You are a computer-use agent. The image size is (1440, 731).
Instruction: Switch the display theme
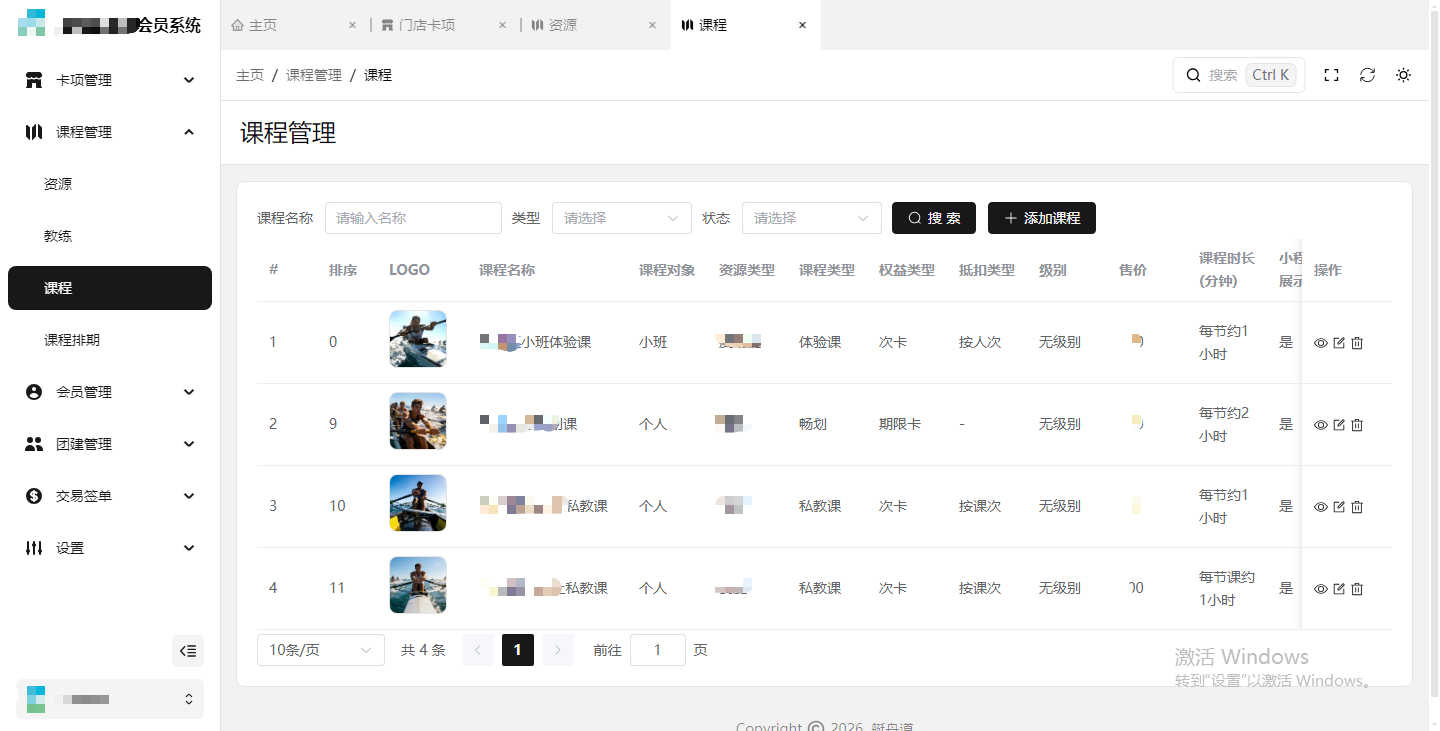pyautogui.click(x=1403, y=74)
